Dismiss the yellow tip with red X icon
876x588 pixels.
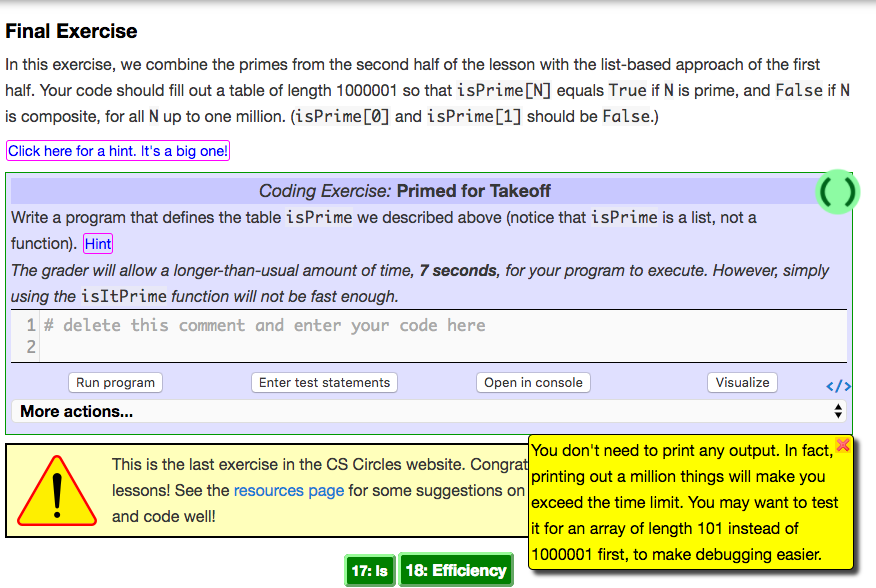(843, 446)
